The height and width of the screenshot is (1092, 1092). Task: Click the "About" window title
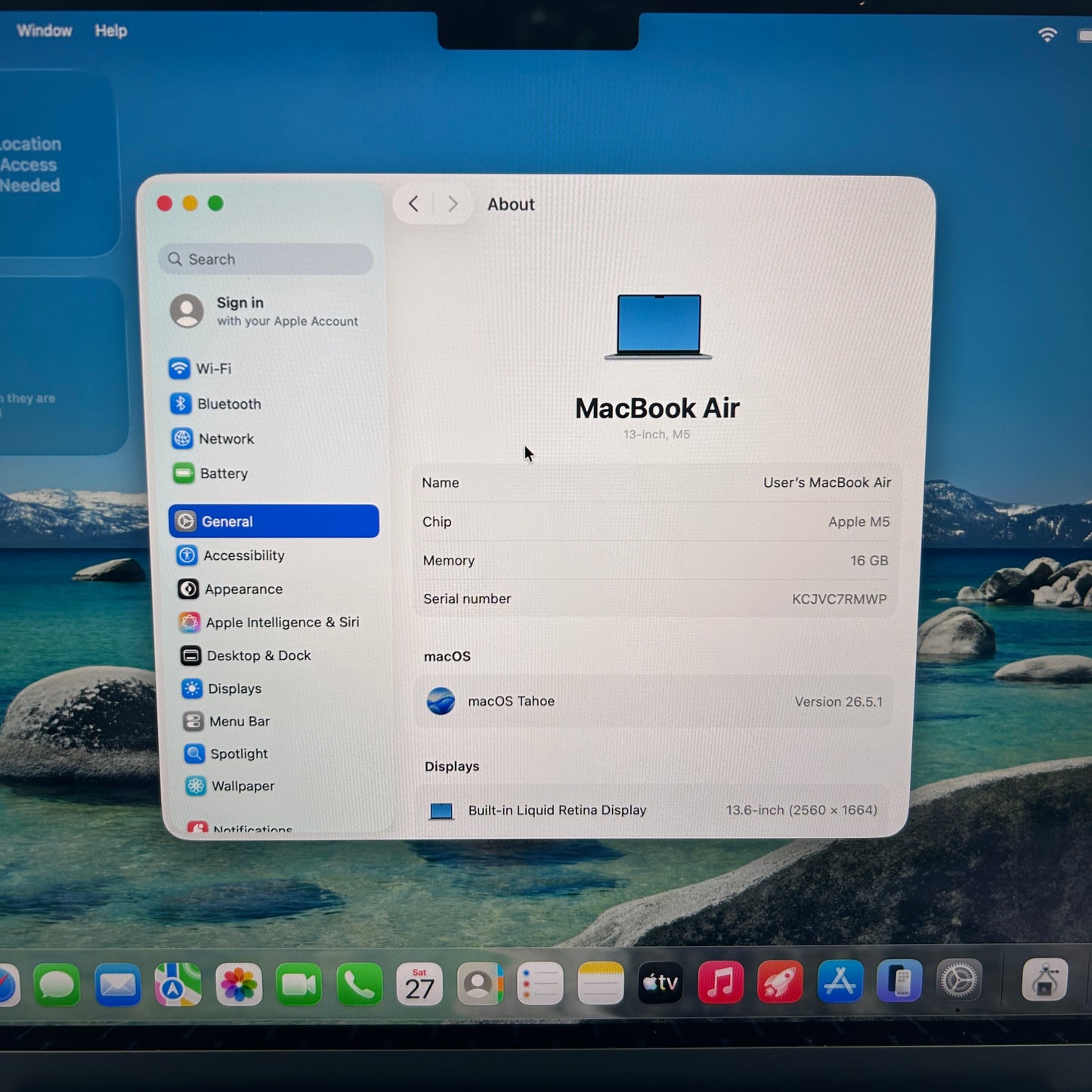[511, 204]
